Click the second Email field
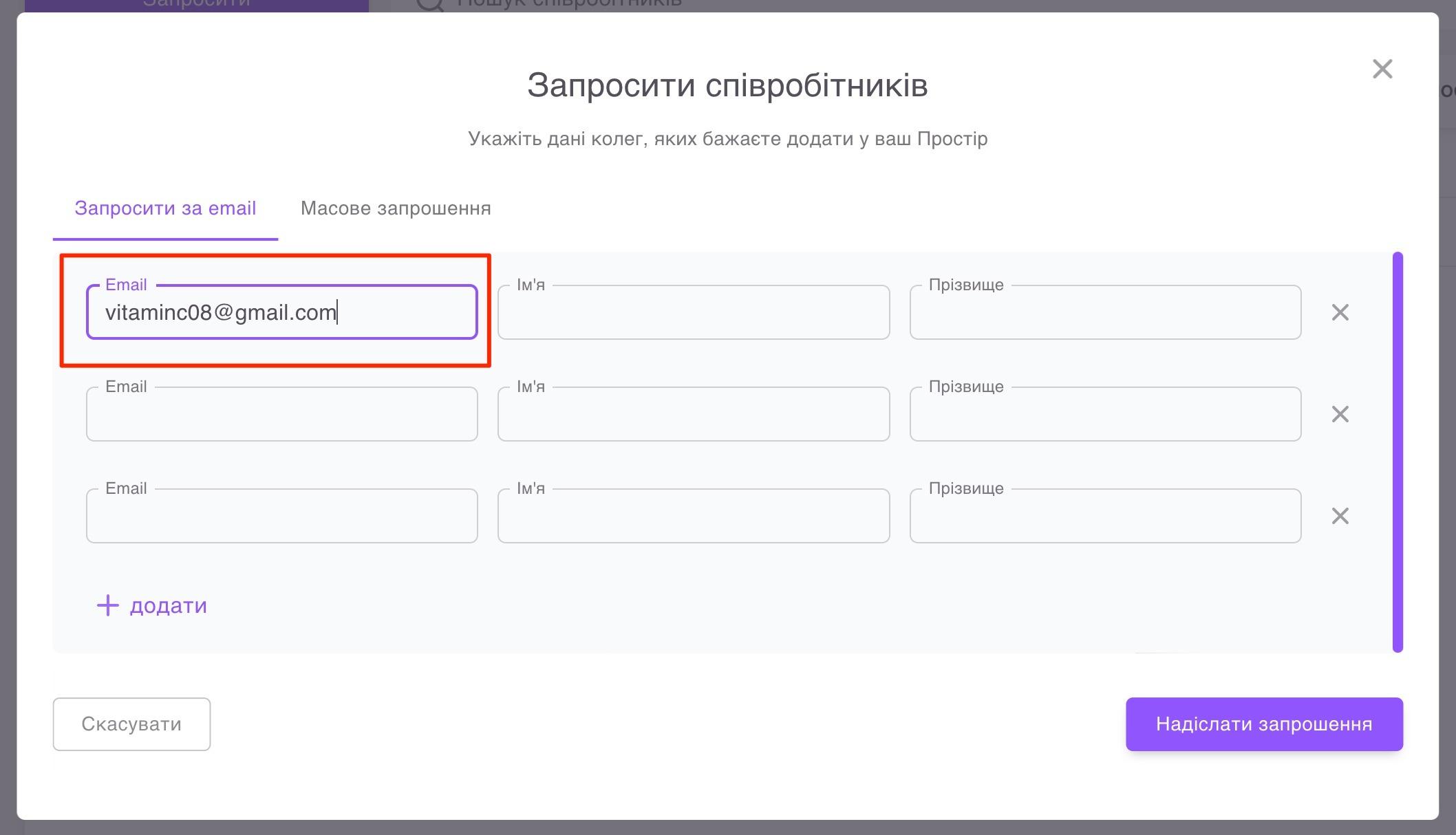The height and width of the screenshot is (835, 1456). click(x=281, y=414)
